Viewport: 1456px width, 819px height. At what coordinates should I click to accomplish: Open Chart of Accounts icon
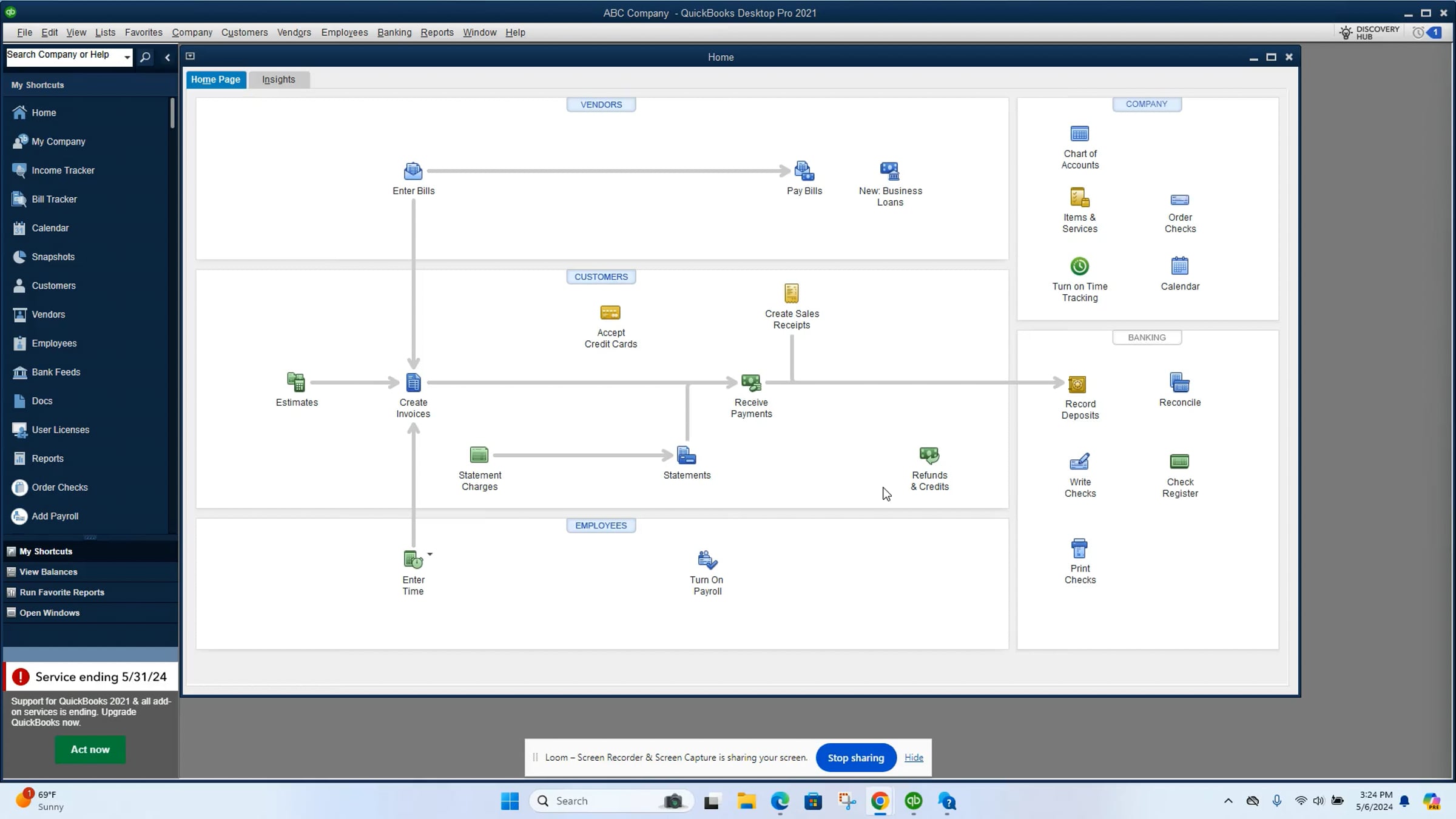(1079, 134)
